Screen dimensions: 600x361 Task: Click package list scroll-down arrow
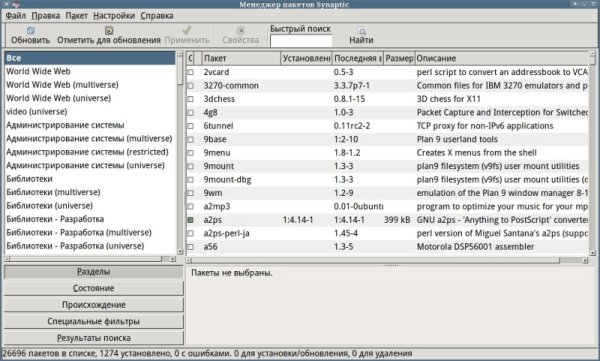point(592,253)
